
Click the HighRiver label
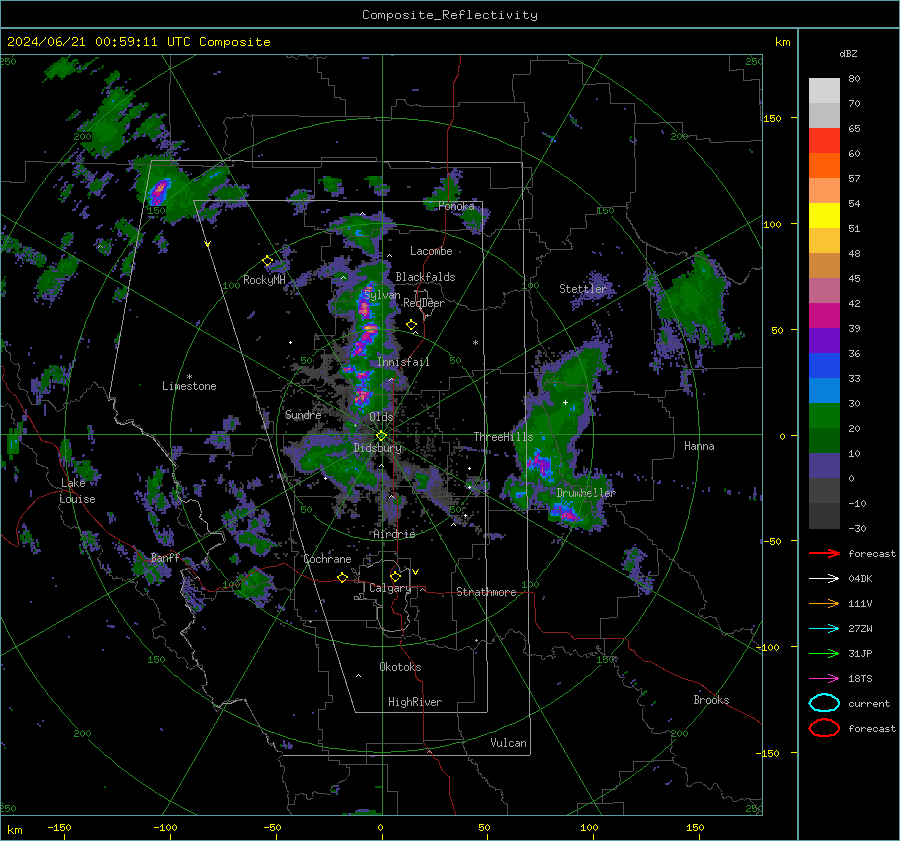point(415,702)
